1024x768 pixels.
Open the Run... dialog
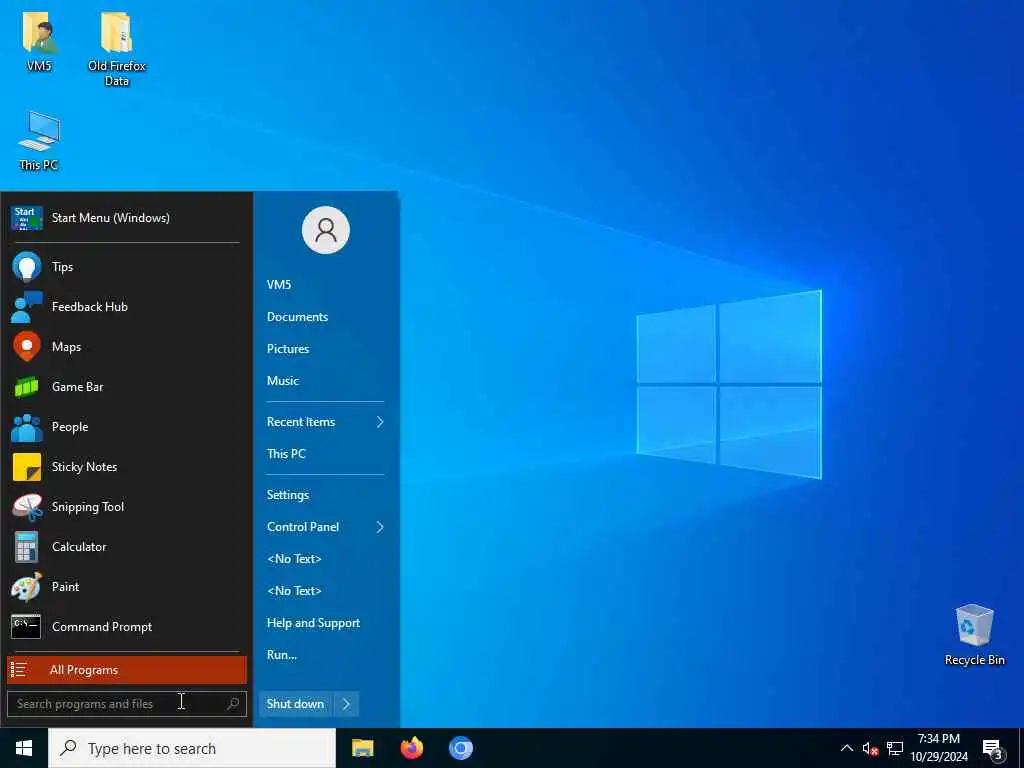tap(282, 655)
